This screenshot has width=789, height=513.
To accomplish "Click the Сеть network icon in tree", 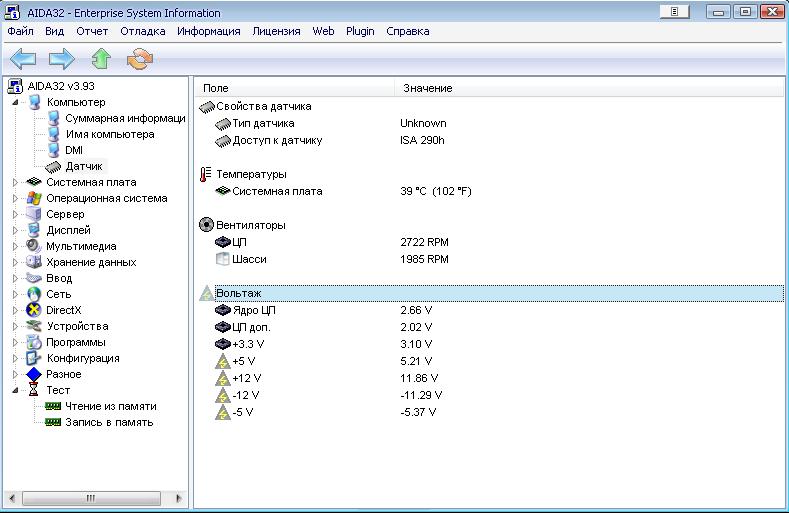I will point(34,294).
